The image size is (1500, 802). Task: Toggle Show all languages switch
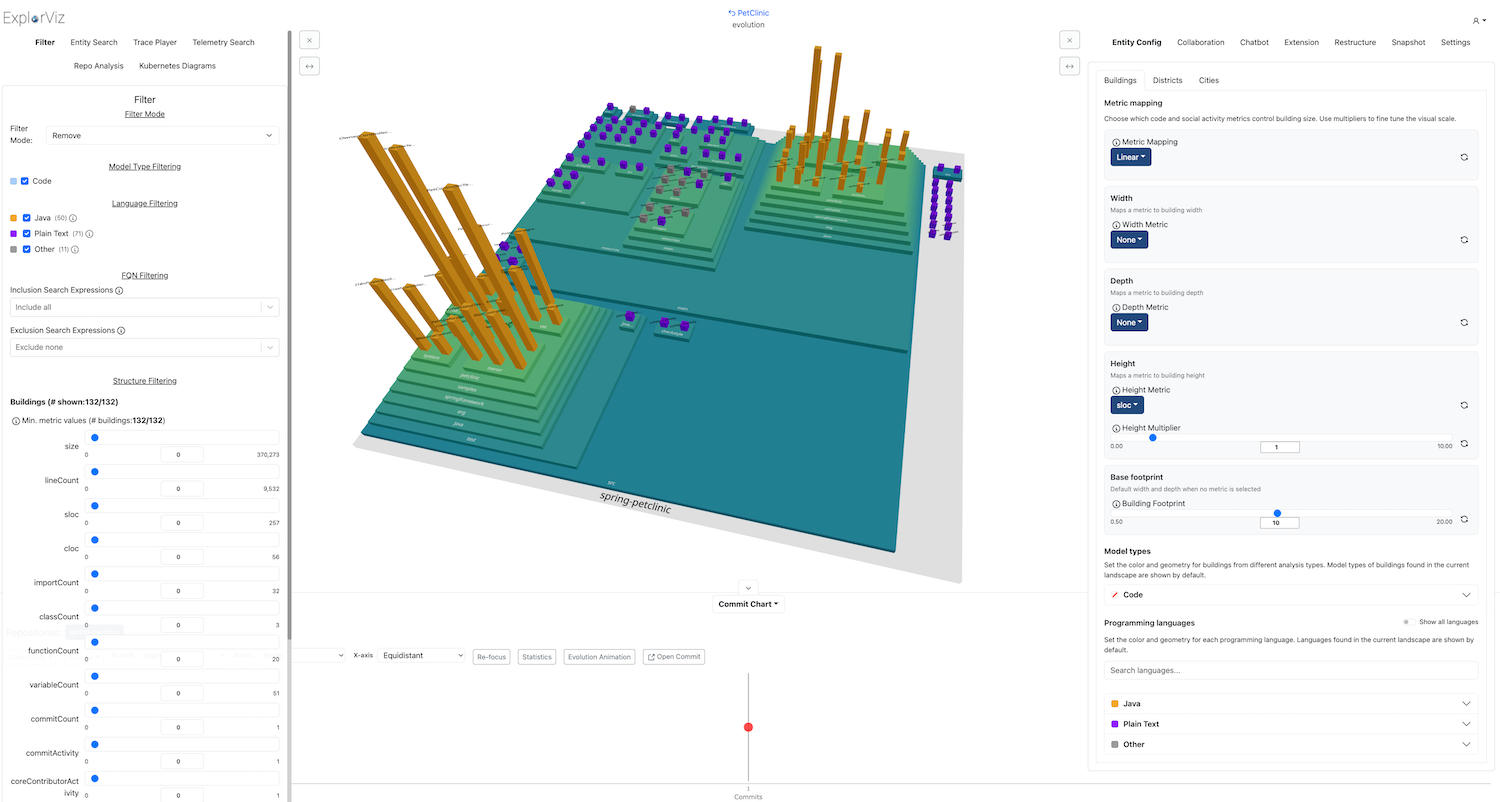coord(1407,622)
